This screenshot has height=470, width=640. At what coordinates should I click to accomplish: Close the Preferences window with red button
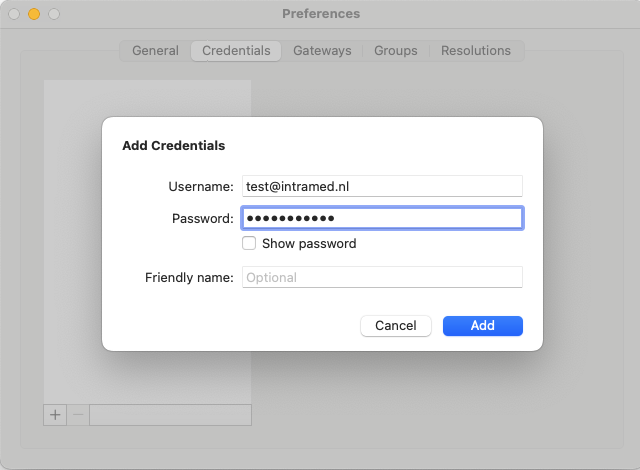click(14, 14)
